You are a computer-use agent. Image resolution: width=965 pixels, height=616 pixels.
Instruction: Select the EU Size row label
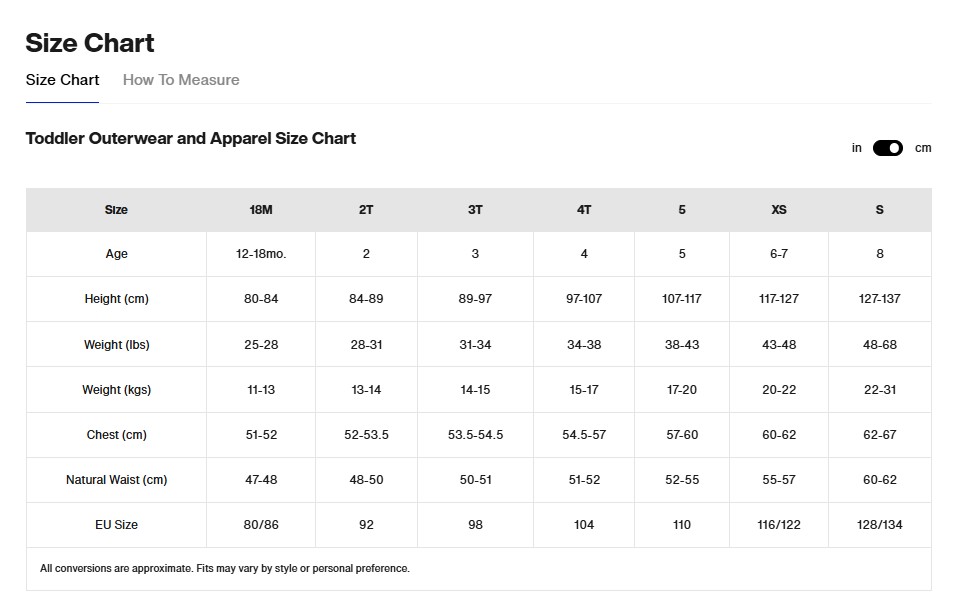[116, 525]
